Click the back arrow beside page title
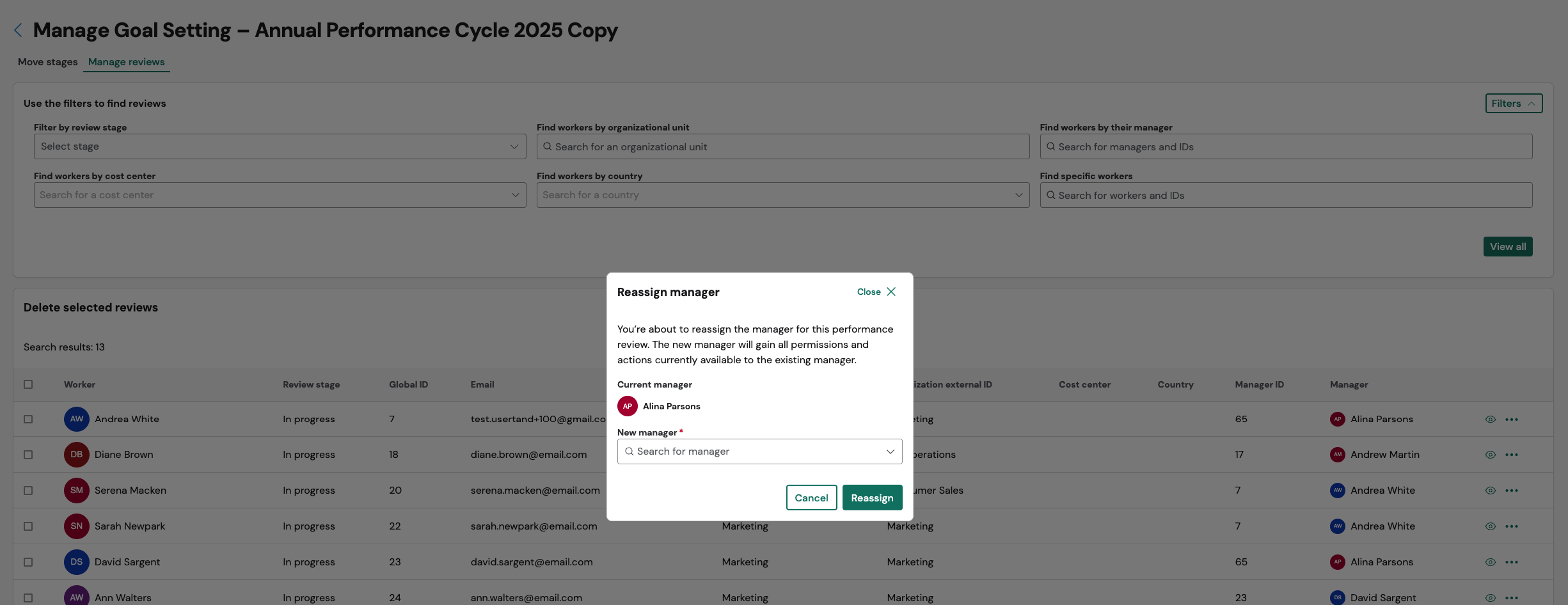The height and width of the screenshot is (605, 1568). [19, 30]
